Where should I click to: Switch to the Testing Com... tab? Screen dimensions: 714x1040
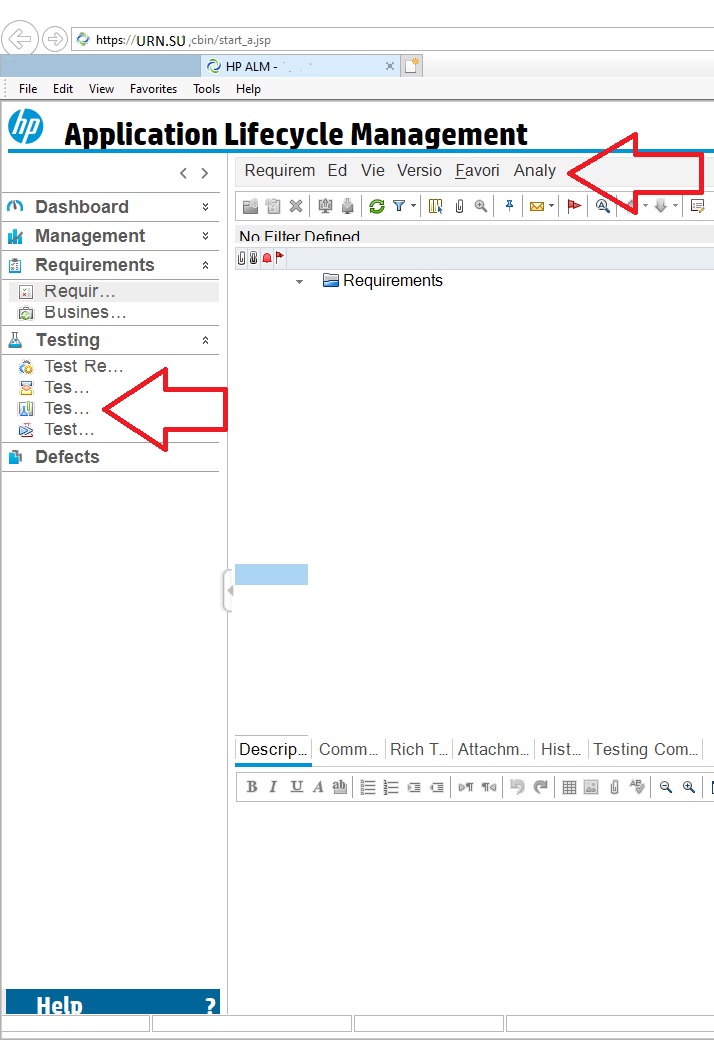645,749
